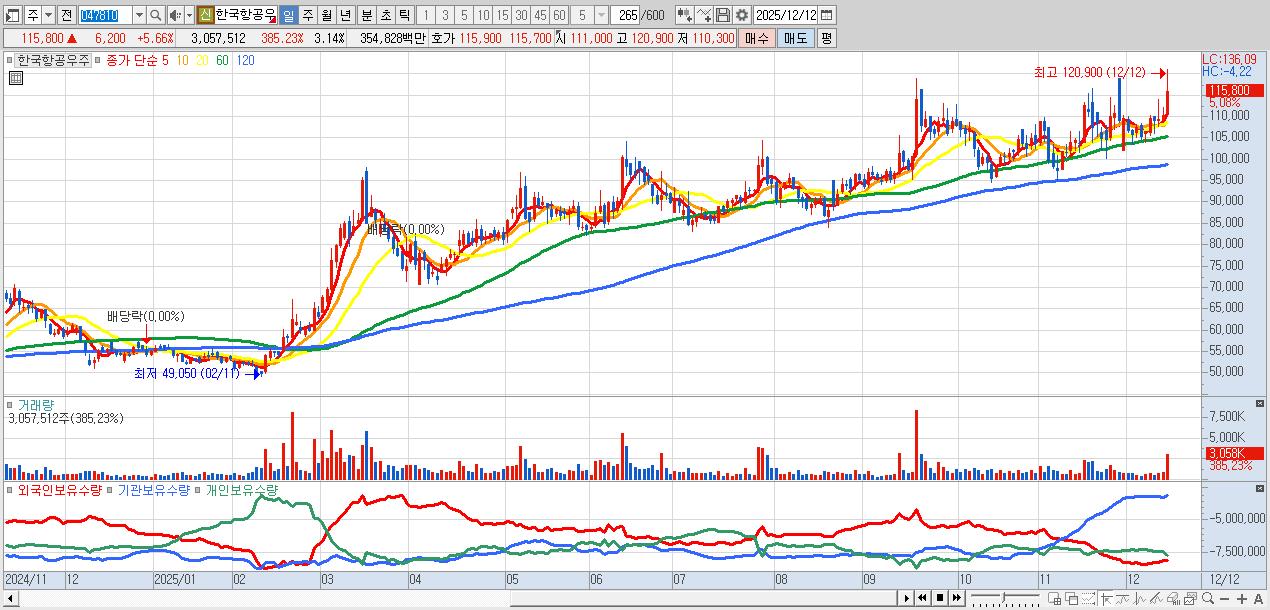1270x610 pixels.
Task: Click the eraser volume bars icon
Action: [1173, 598]
